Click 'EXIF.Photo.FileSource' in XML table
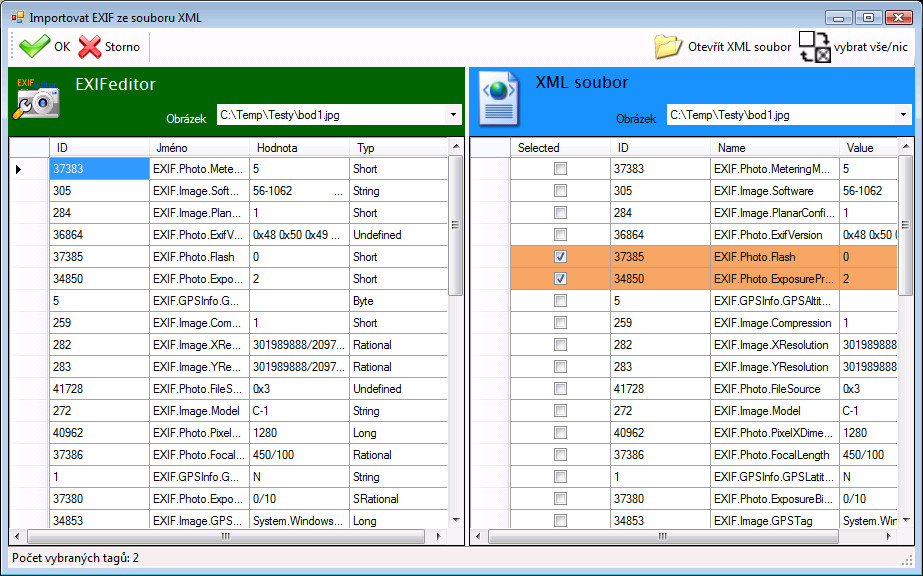The width and height of the screenshot is (923, 576). coord(775,389)
